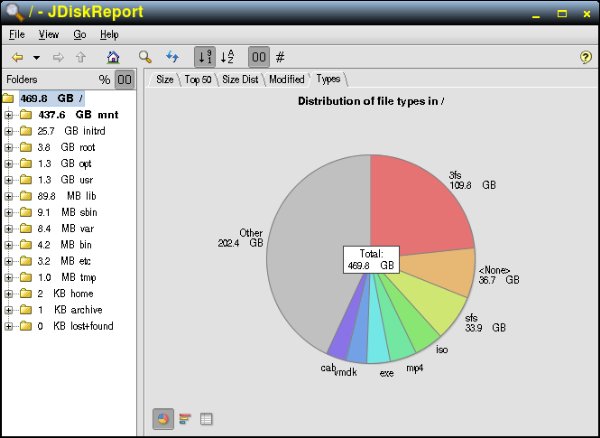The image size is (600, 438).
Task: Click the vmdk slice label
Action: click(346, 372)
